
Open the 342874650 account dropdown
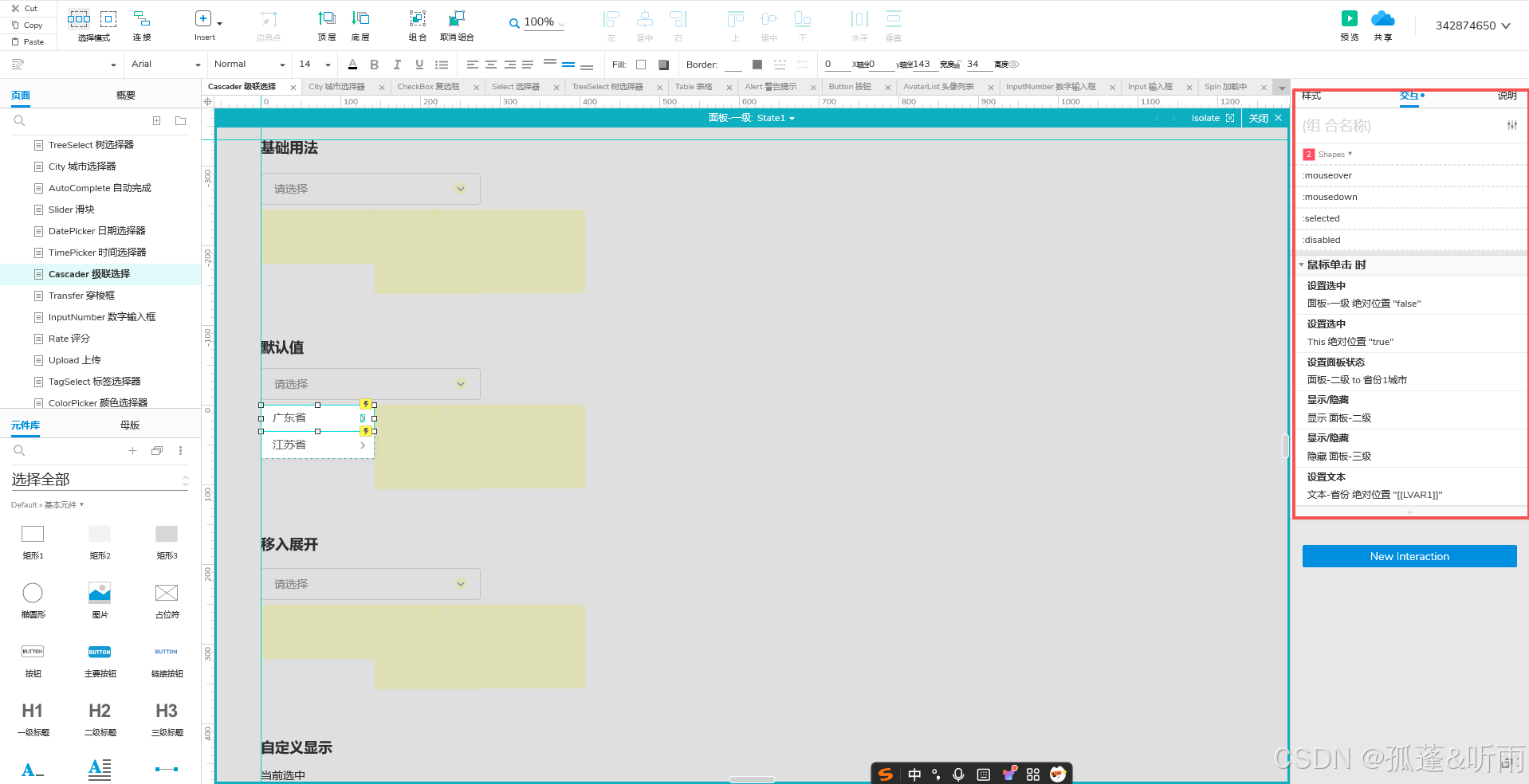pyautogui.click(x=1472, y=25)
